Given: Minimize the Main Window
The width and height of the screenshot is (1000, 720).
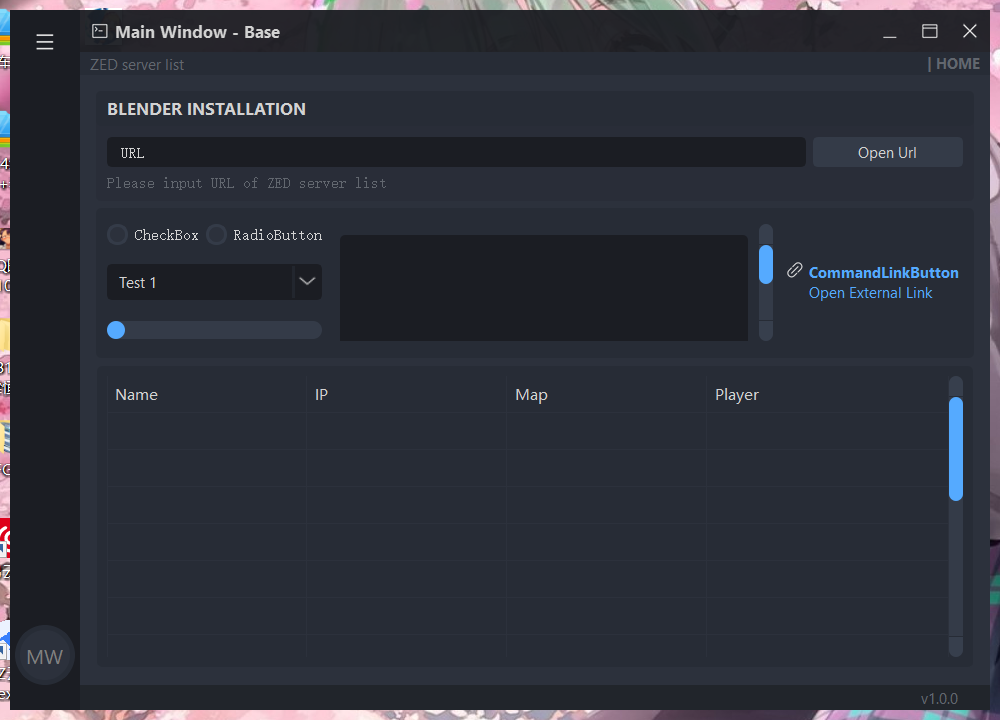Looking at the screenshot, I should pos(890,32).
